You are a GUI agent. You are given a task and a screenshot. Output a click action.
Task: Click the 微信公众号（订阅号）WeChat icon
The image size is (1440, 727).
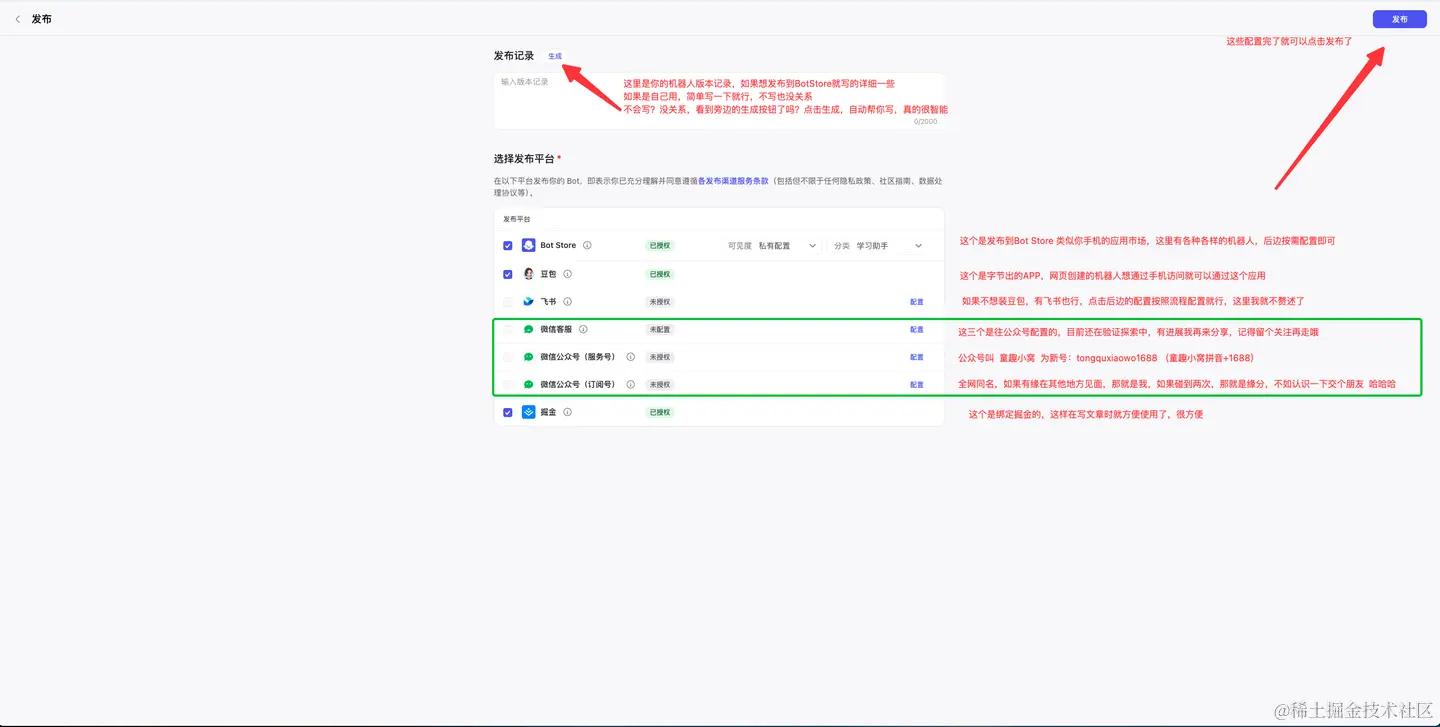click(x=529, y=384)
